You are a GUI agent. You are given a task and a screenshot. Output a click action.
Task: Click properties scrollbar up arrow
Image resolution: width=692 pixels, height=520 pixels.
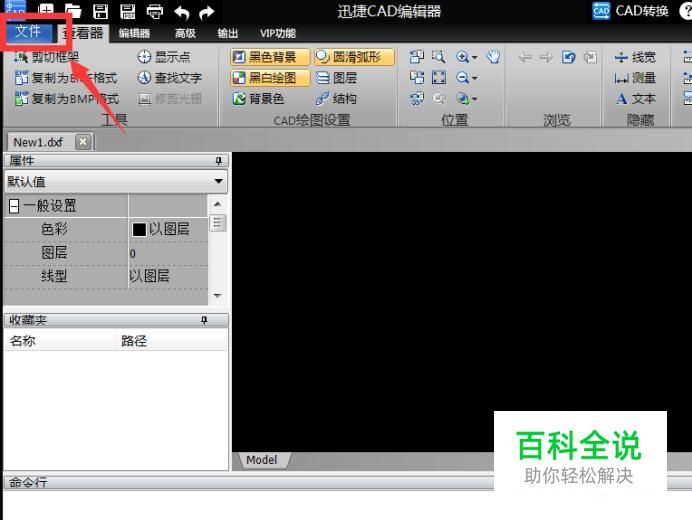point(218,204)
